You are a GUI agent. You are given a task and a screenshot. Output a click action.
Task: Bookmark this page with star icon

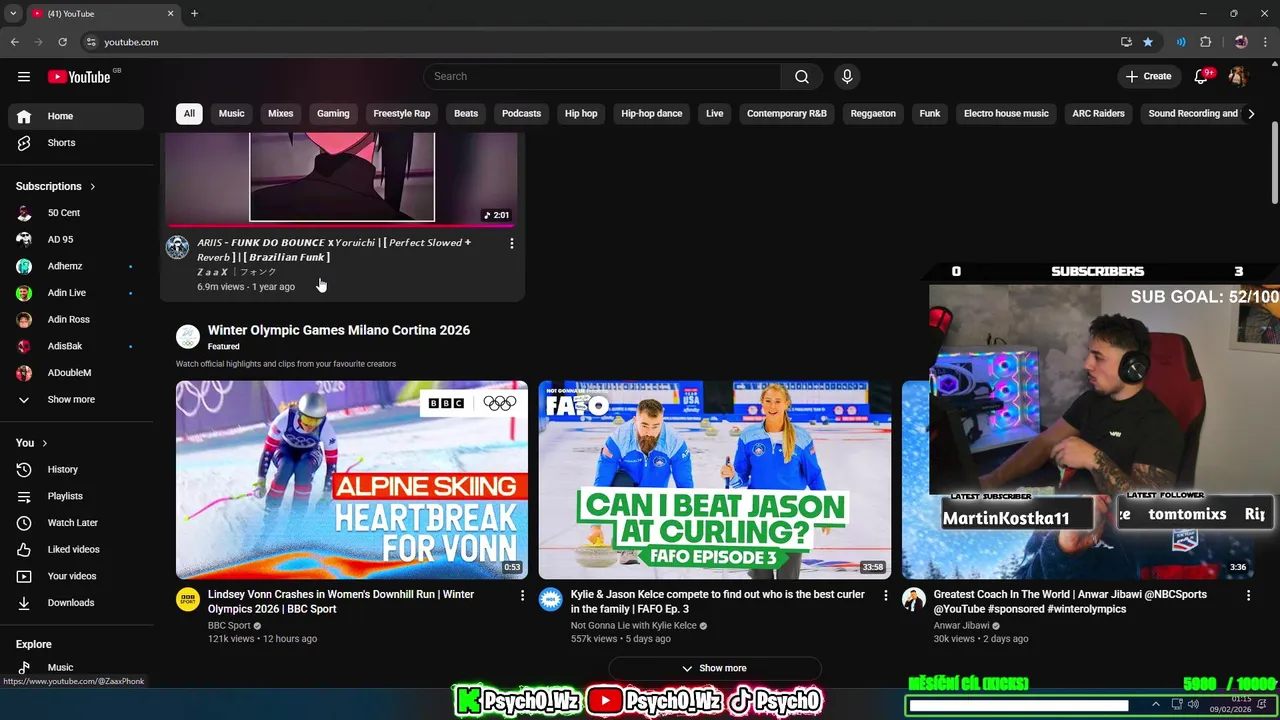[1148, 42]
